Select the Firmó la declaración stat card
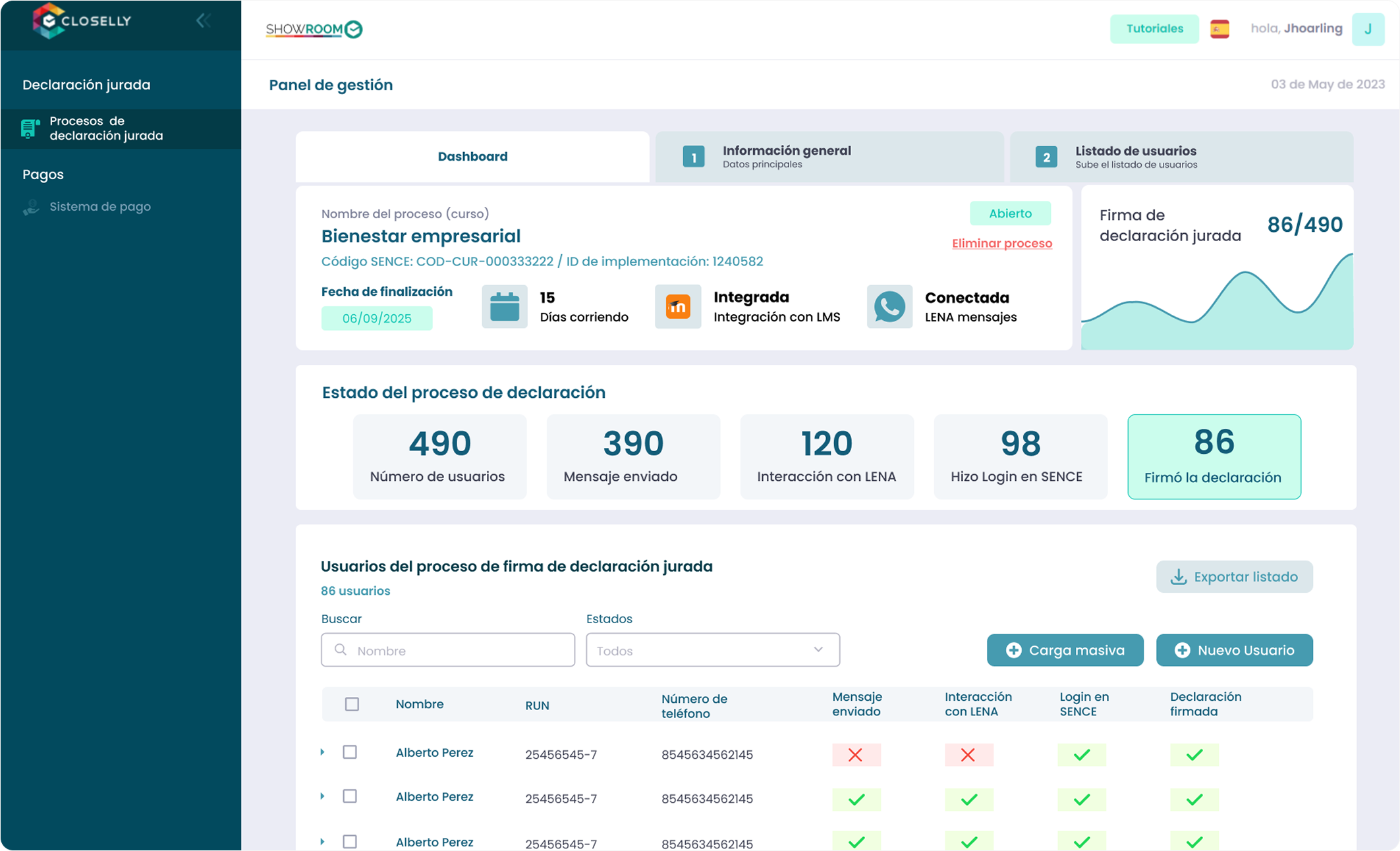This screenshot has width=1400, height=851. tap(1214, 456)
